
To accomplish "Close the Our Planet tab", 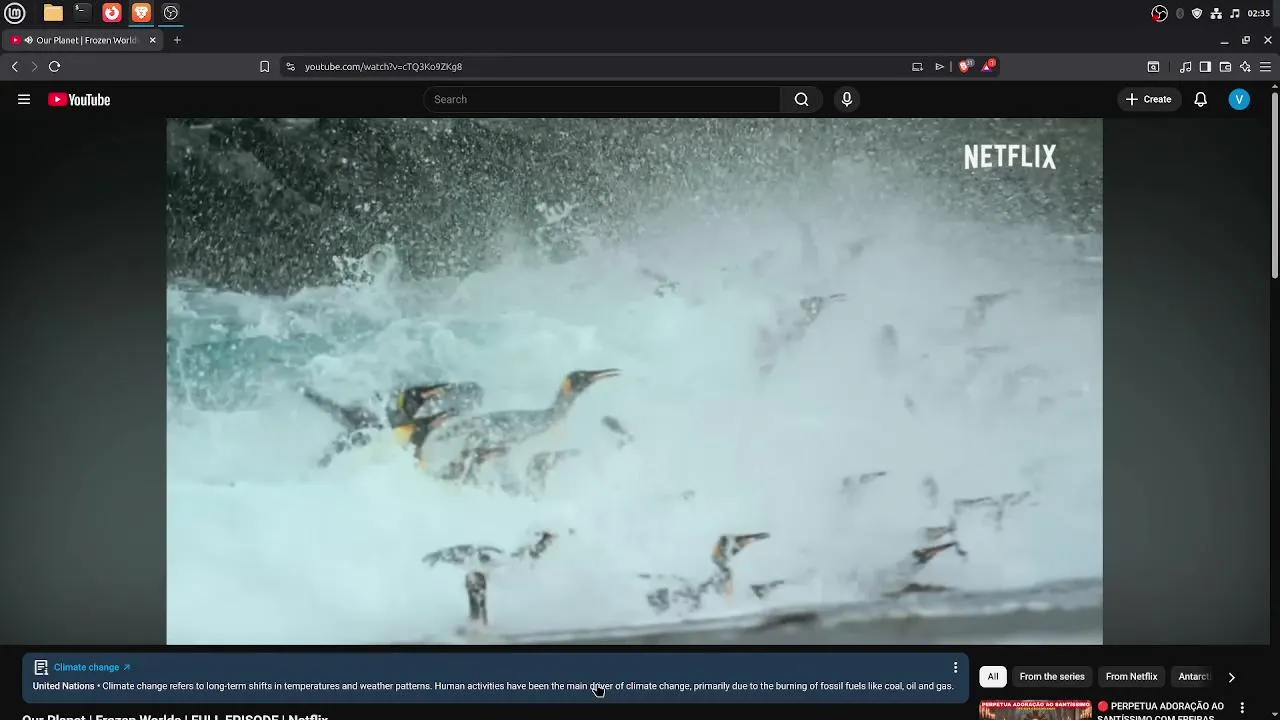I will [x=152, y=40].
